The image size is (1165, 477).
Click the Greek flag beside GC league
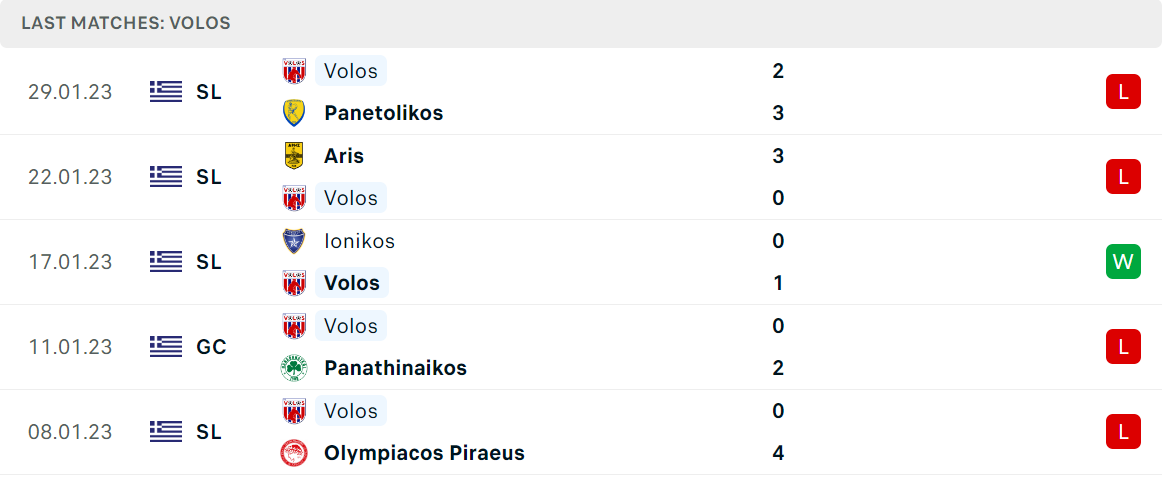166,347
